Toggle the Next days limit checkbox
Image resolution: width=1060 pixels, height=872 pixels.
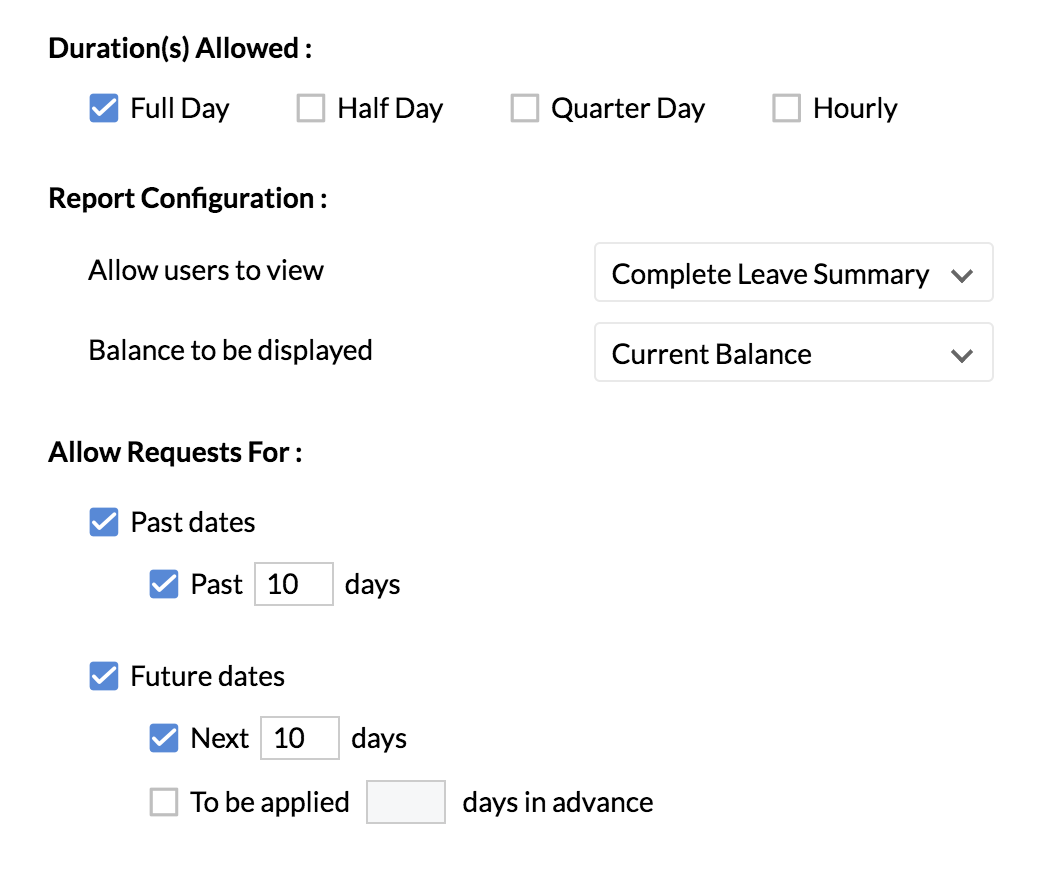pos(164,738)
